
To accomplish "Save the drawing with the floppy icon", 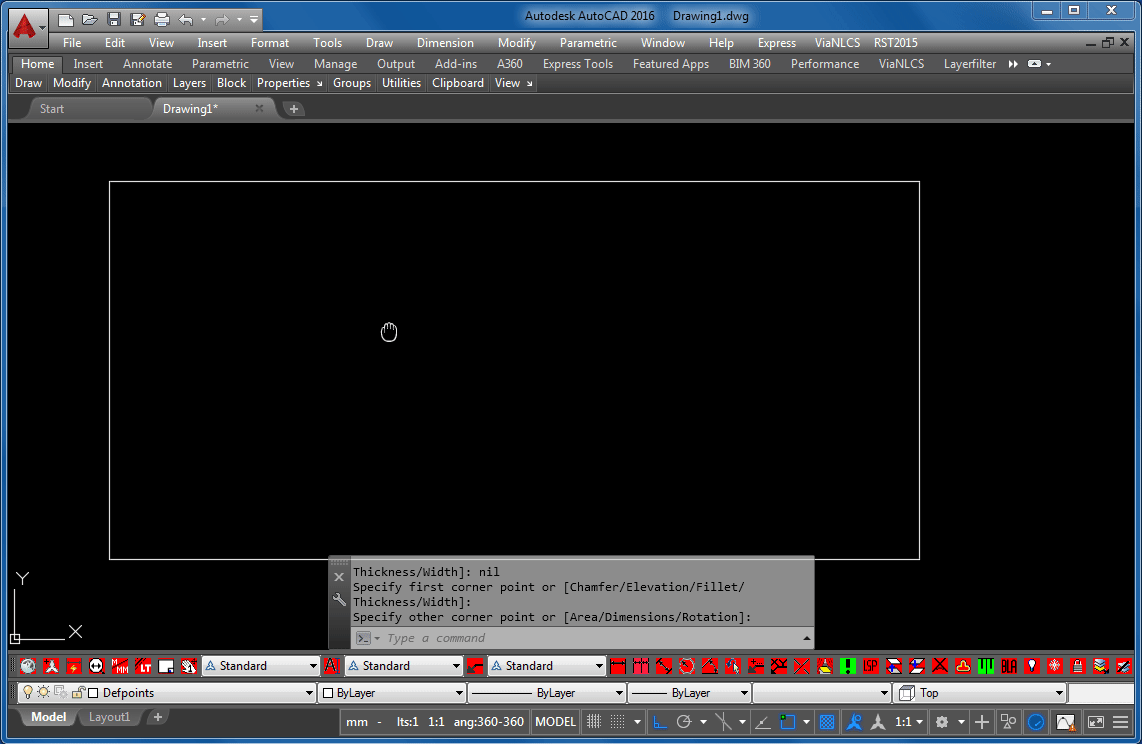I will click(x=114, y=20).
